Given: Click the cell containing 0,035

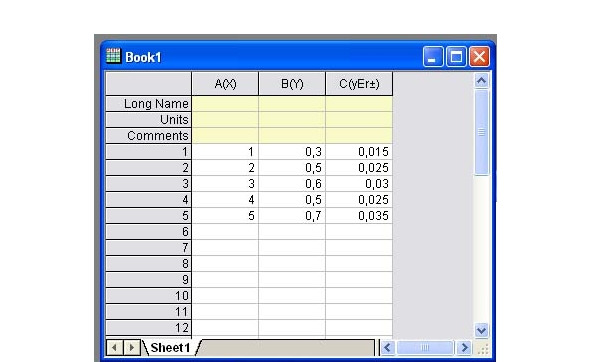Looking at the screenshot, I should 359,216.
